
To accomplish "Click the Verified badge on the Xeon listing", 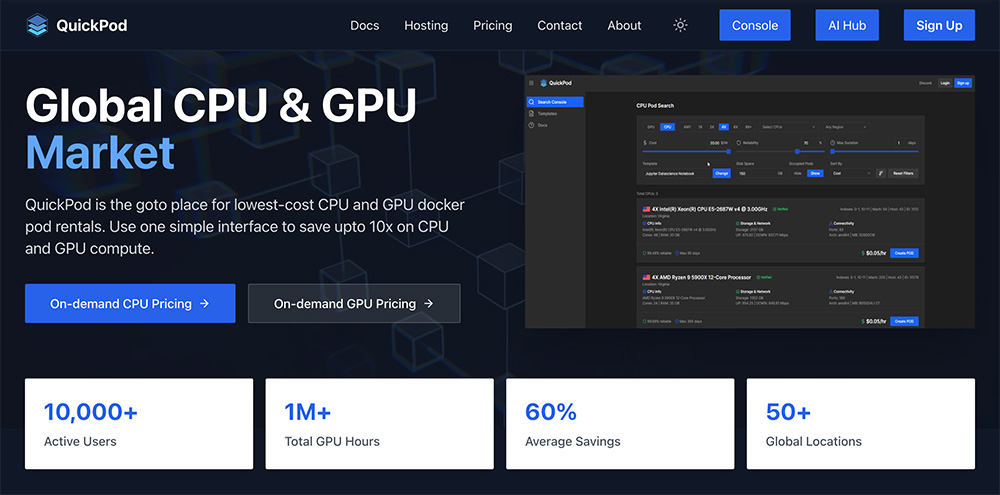I will (781, 209).
